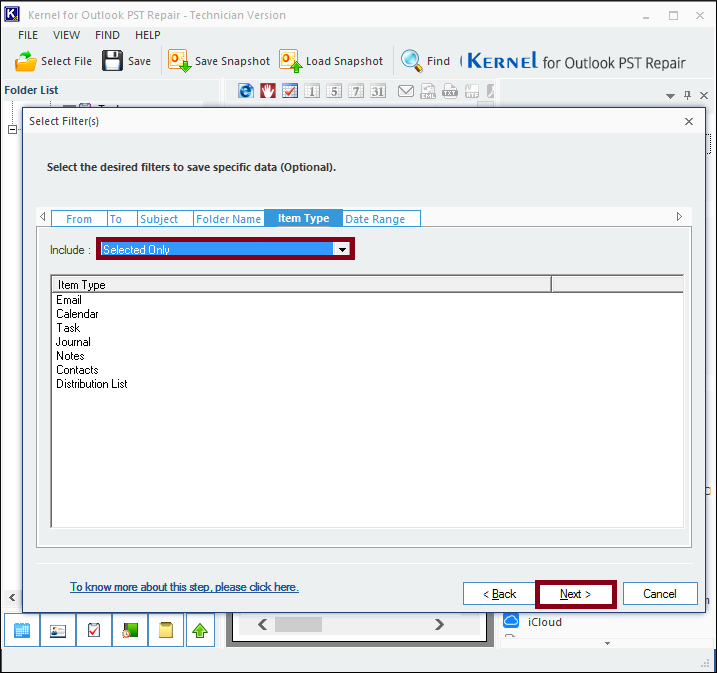Open the Include Selected Only dropdown
Screen dimensions: 717x673
(342, 249)
